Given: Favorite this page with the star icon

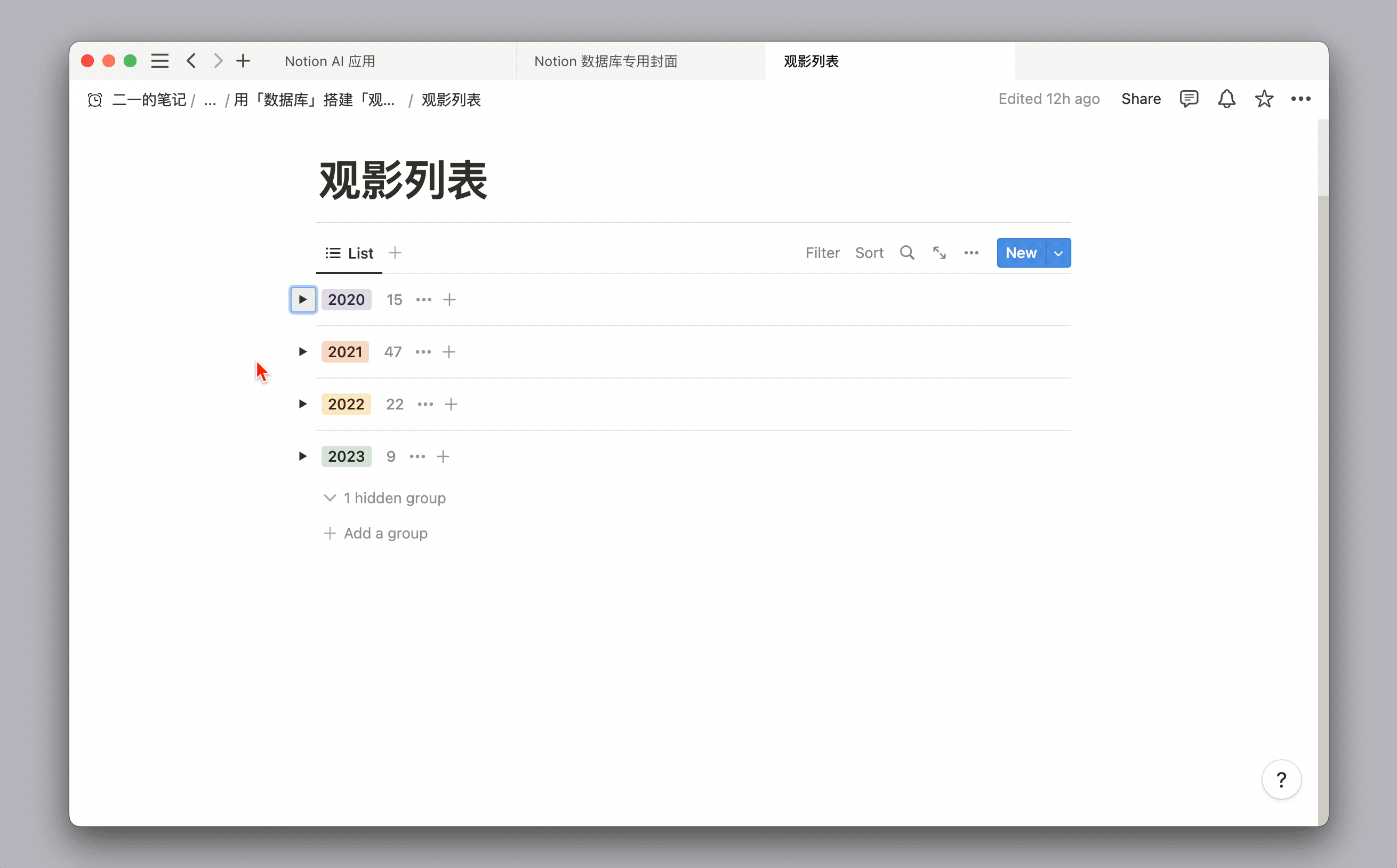Looking at the screenshot, I should pos(1264,99).
